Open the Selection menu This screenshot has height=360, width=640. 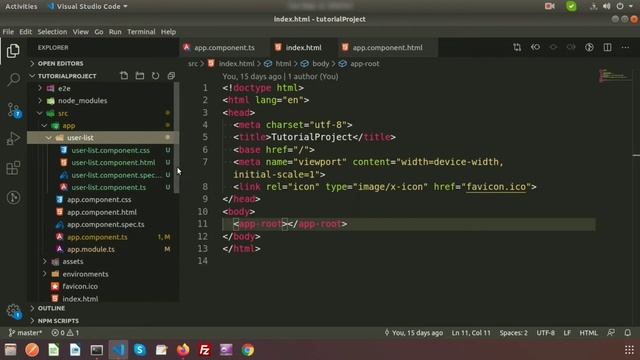[x=52, y=31]
